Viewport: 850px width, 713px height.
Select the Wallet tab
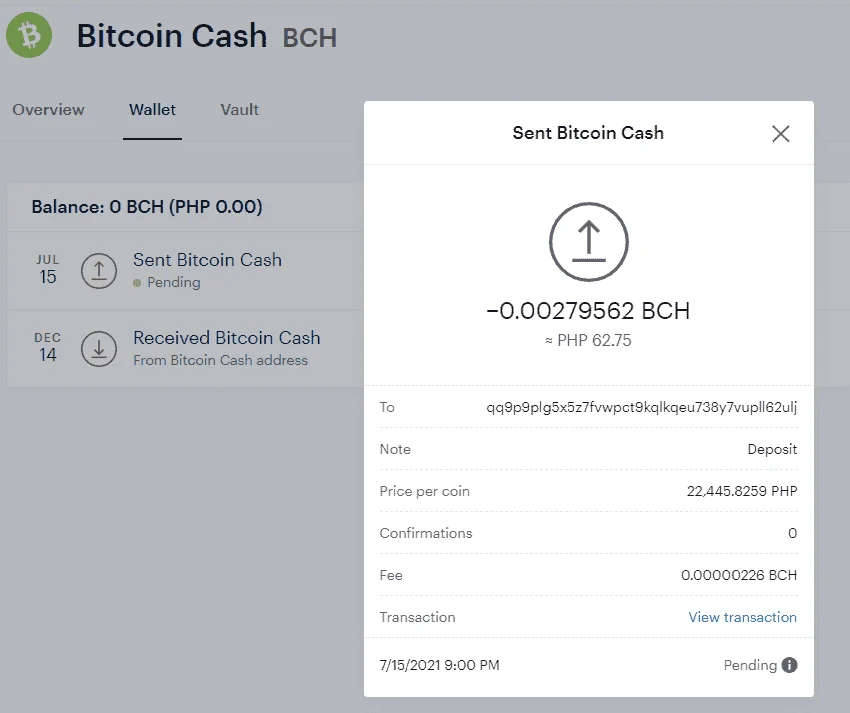[x=152, y=110]
